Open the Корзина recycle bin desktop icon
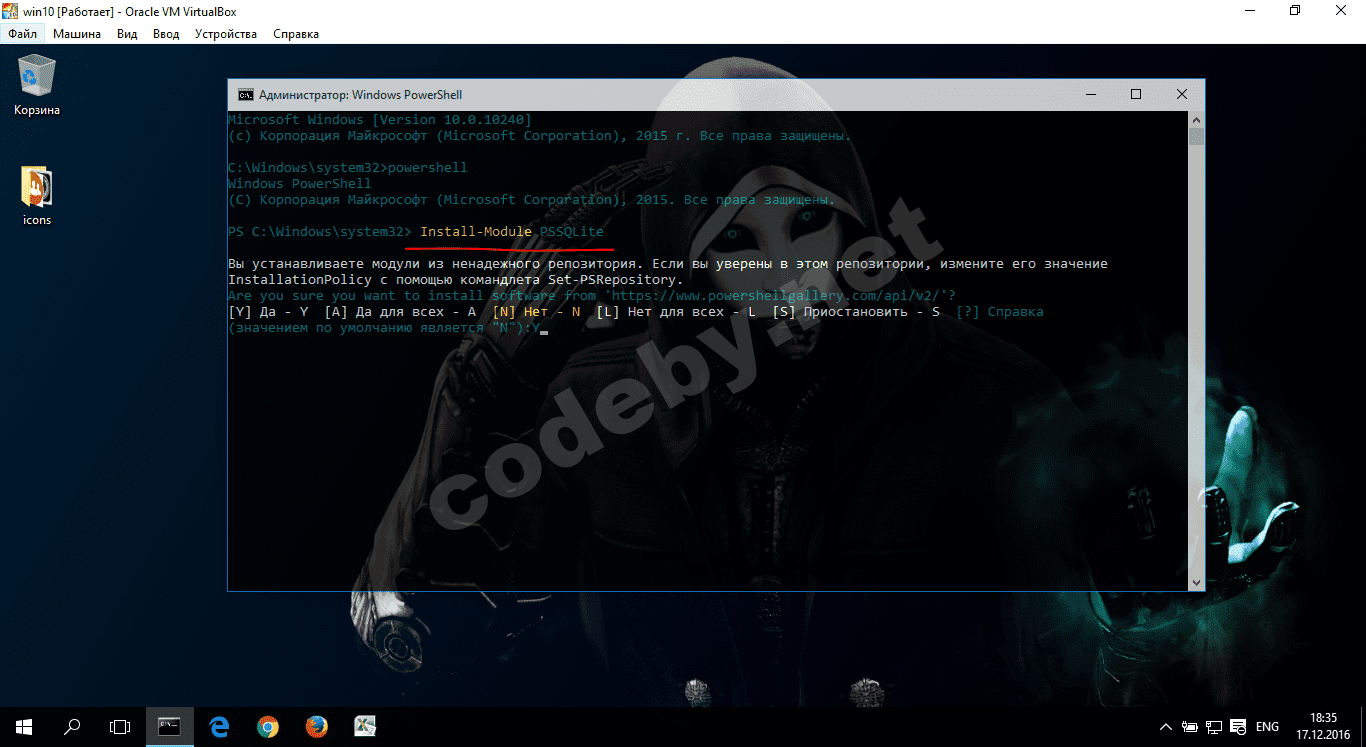 click(37, 85)
